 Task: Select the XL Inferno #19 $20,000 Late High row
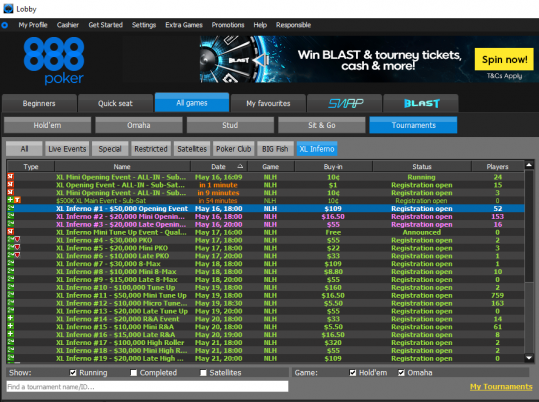pos(266,358)
